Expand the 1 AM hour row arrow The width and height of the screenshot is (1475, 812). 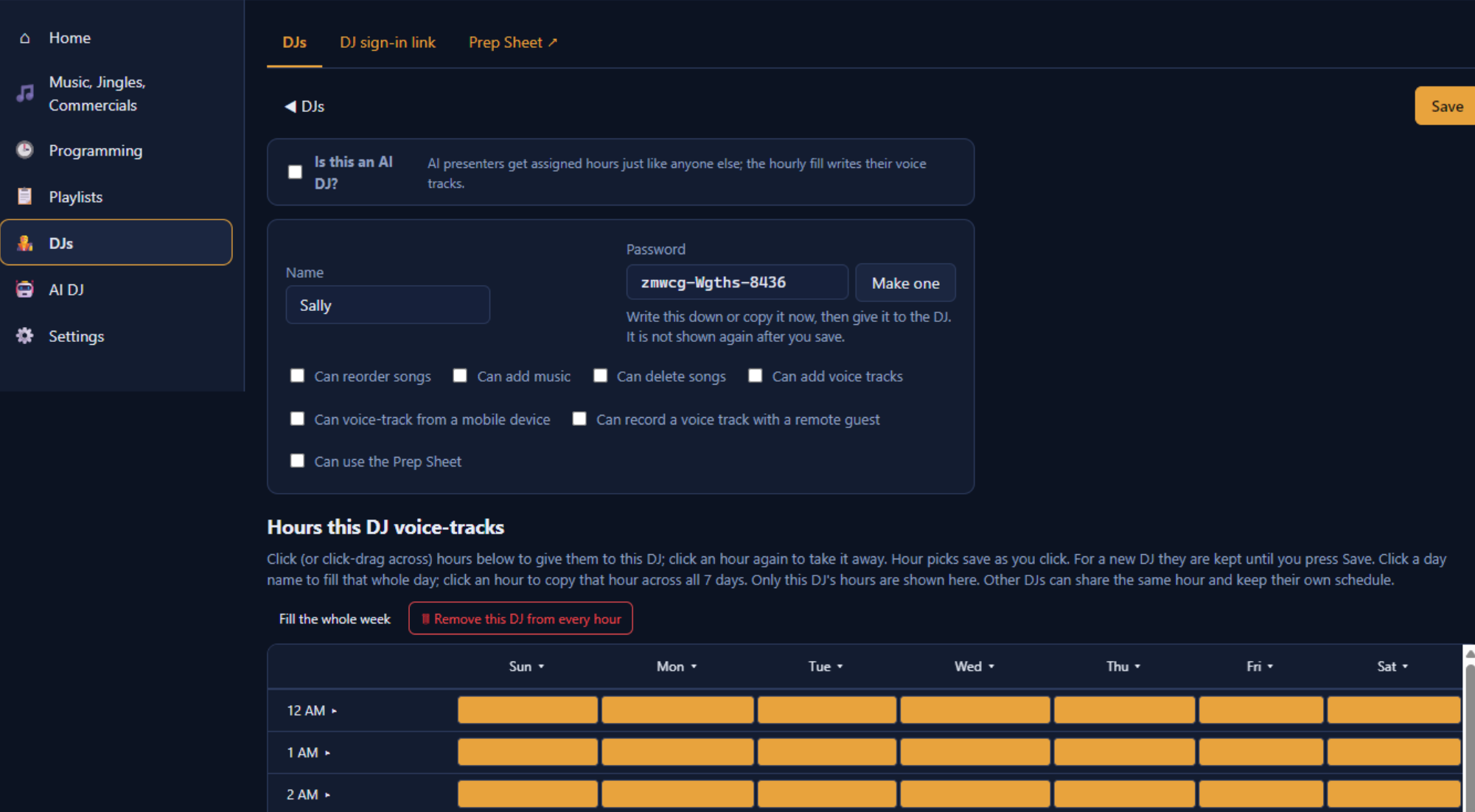coord(327,753)
